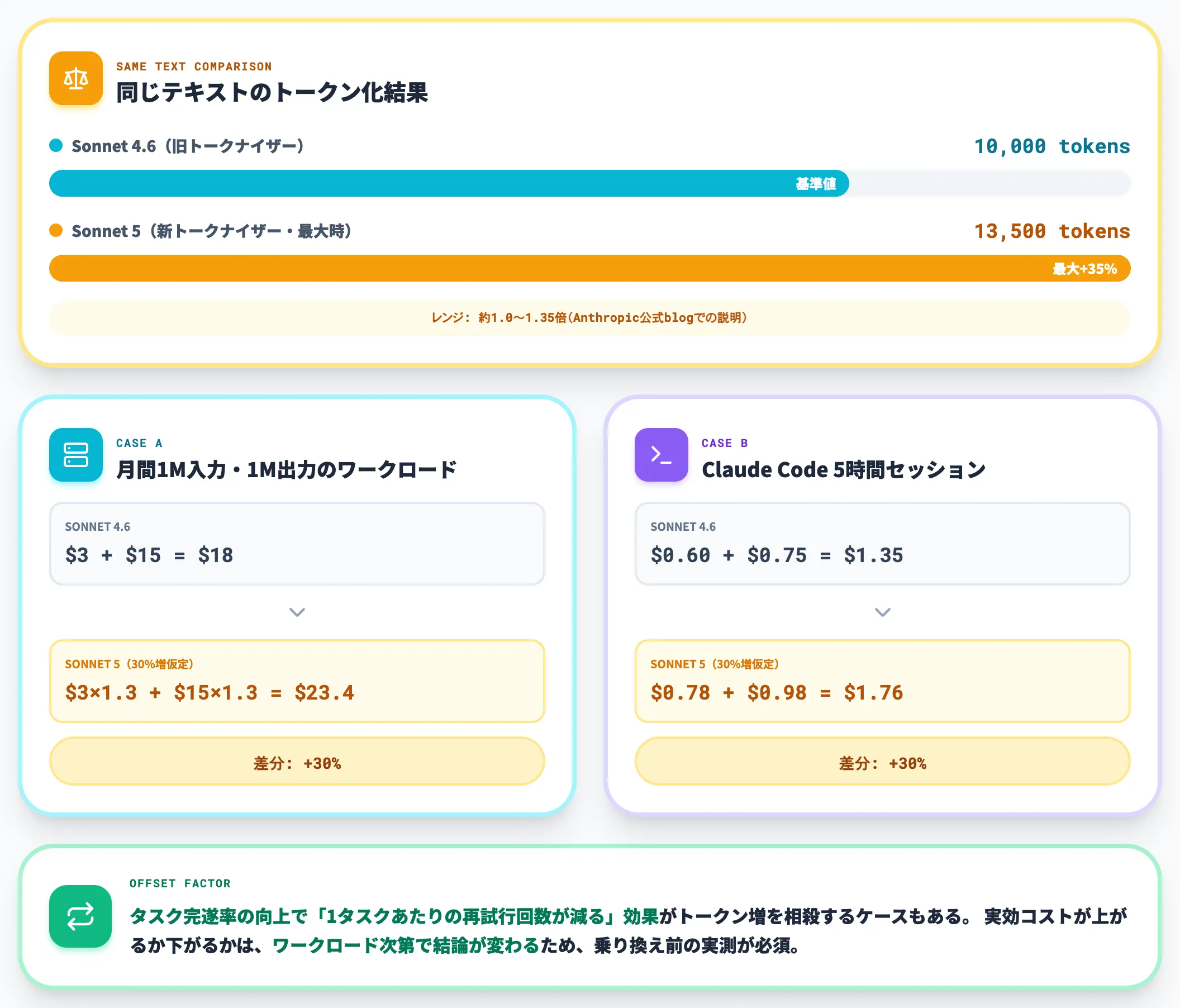Image resolution: width=1180 pixels, height=1008 pixels.
Task: Click the CASE B label
Action: point(725,443)
